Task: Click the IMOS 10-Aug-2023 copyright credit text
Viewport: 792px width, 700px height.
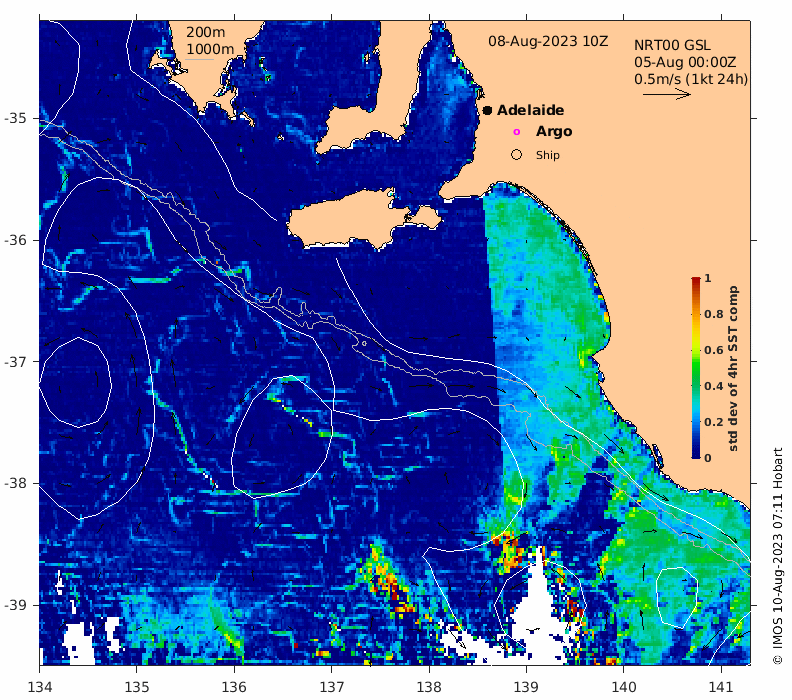Action: click(x=777, y=556)
